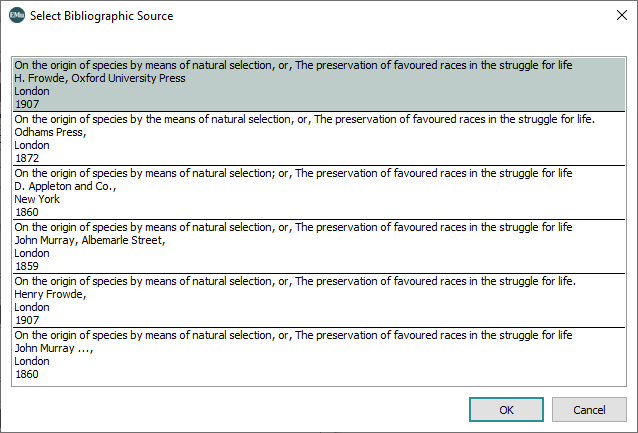Image resolution: width=638 pixels, height=433 pixels.
Task: Click London beneath Odhams Press
Action: [x=32, y=145]
